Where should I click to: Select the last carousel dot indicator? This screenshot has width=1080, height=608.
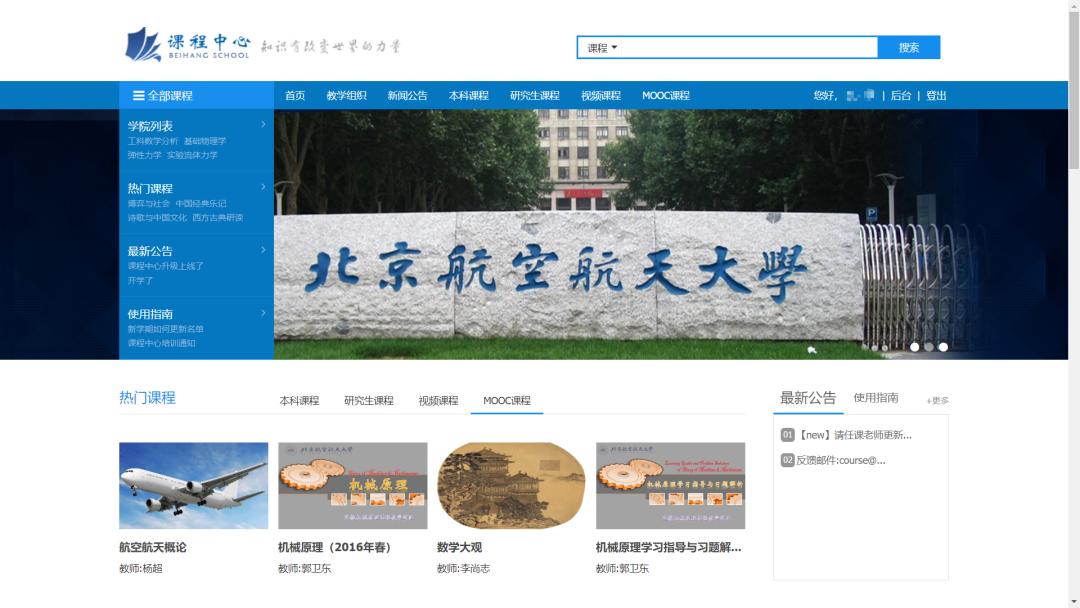(941, 348)
